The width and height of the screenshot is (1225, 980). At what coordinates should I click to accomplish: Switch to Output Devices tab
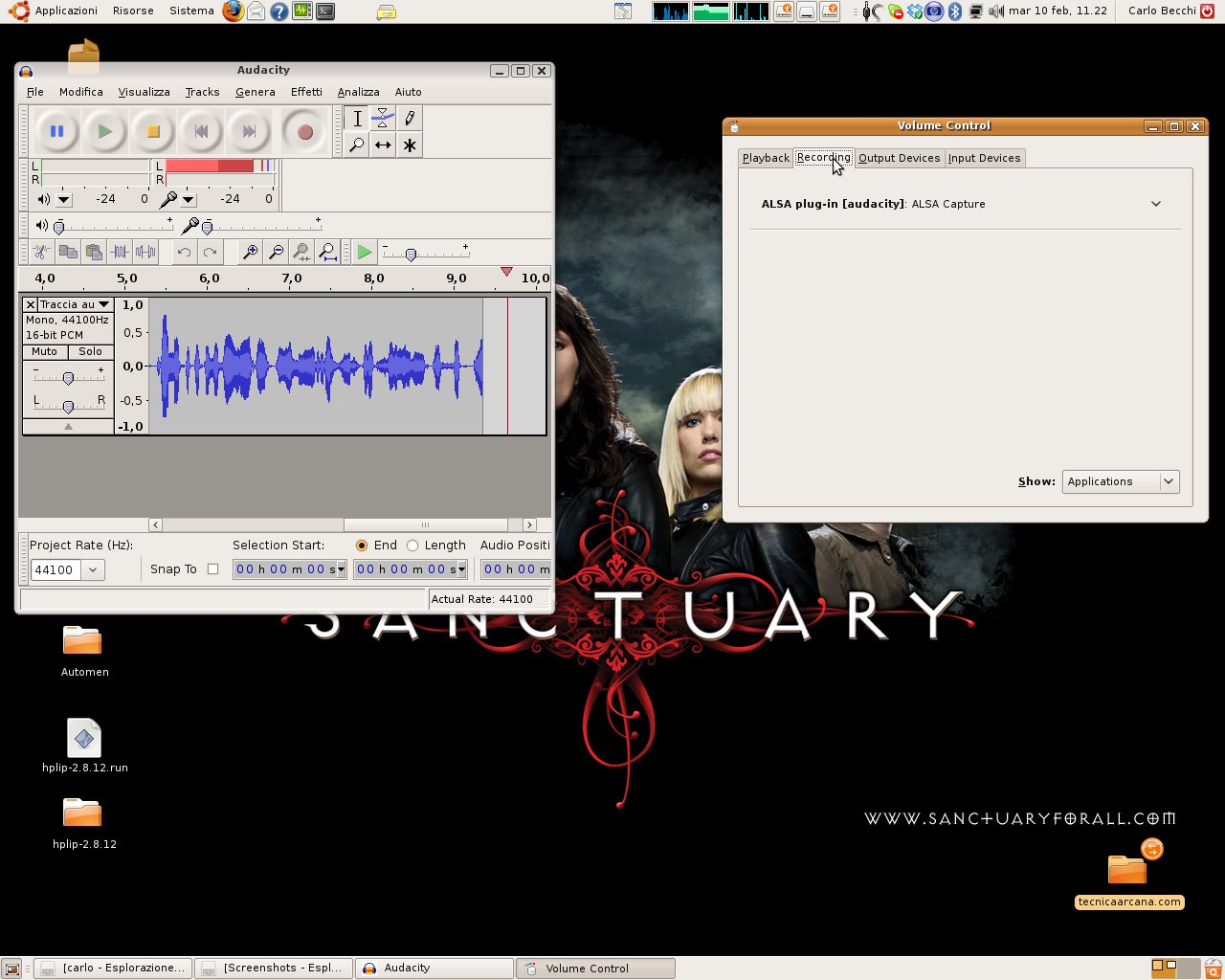(899, 158)
